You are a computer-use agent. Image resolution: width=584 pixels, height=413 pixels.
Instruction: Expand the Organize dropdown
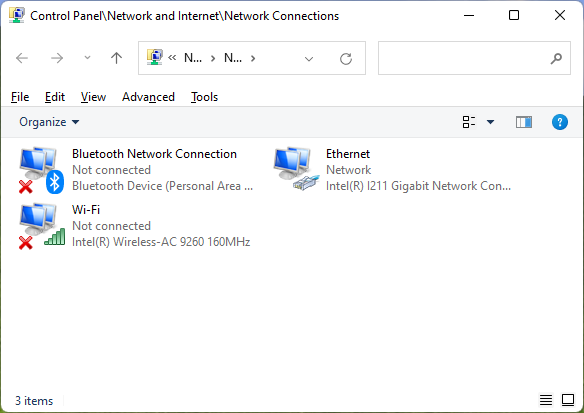point(49,122)
